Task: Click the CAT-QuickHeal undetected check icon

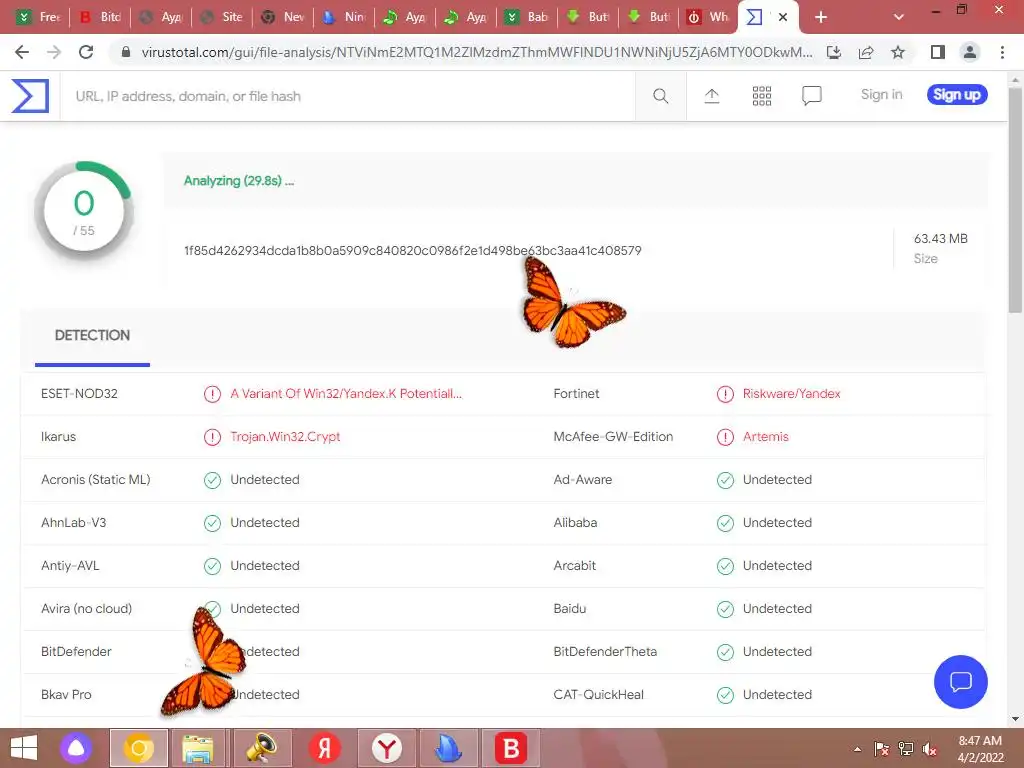Action: (x=725, y=695)
